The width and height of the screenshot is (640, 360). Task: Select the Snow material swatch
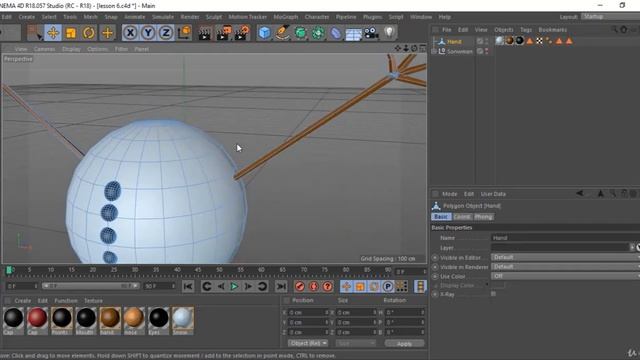tap(182, 320)
